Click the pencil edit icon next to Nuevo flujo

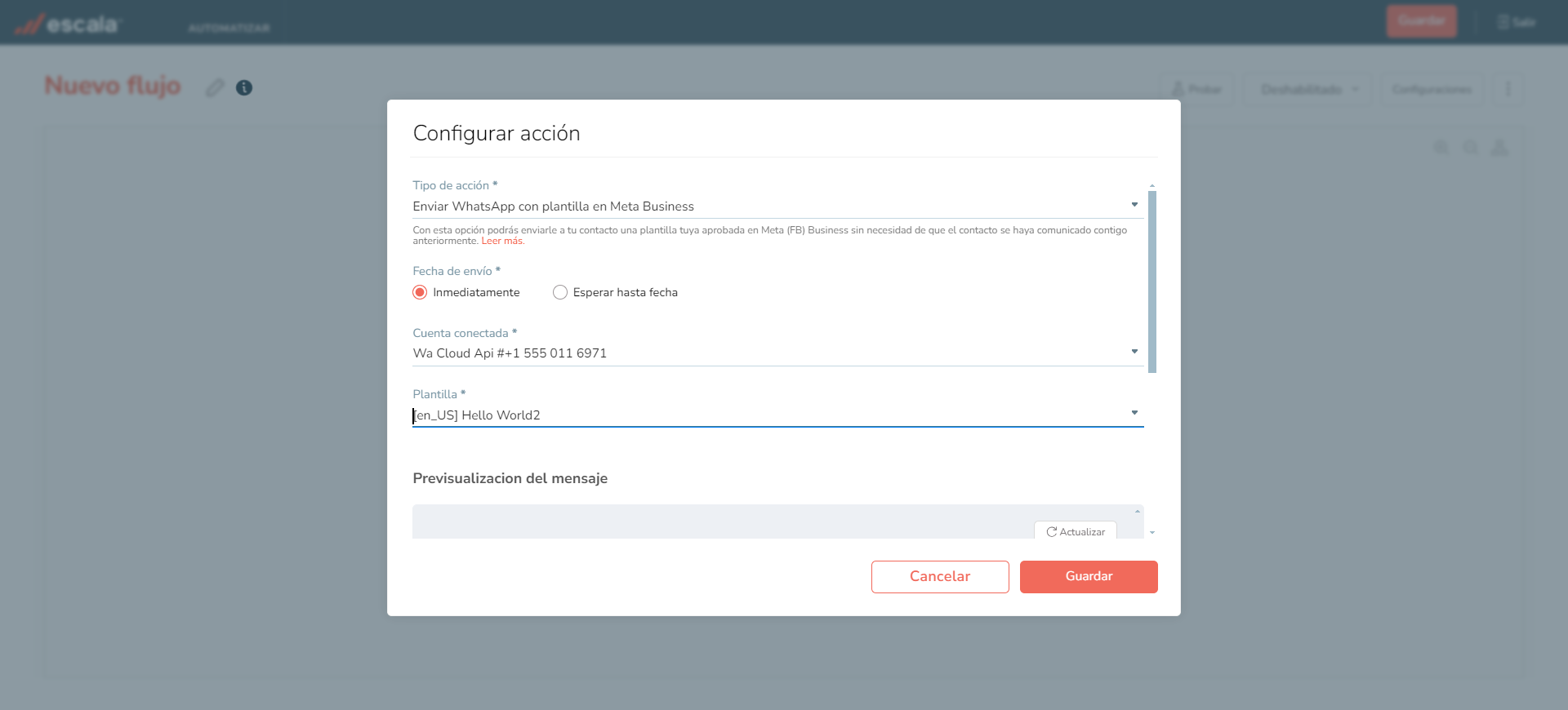(215, 87)
